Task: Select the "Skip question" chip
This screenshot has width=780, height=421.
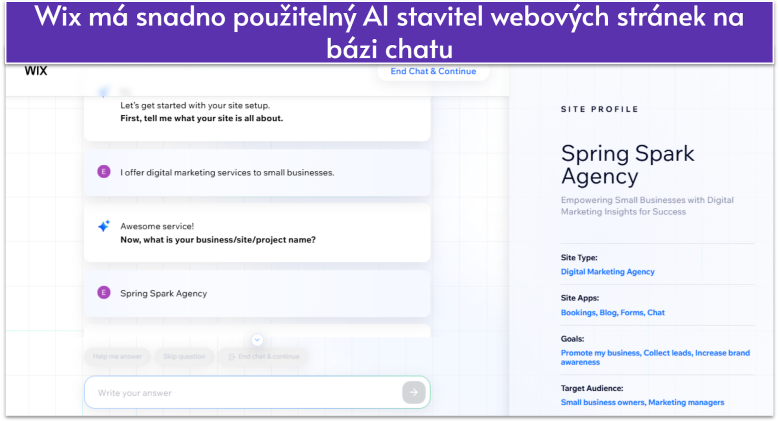Action: tap(184, 356)
